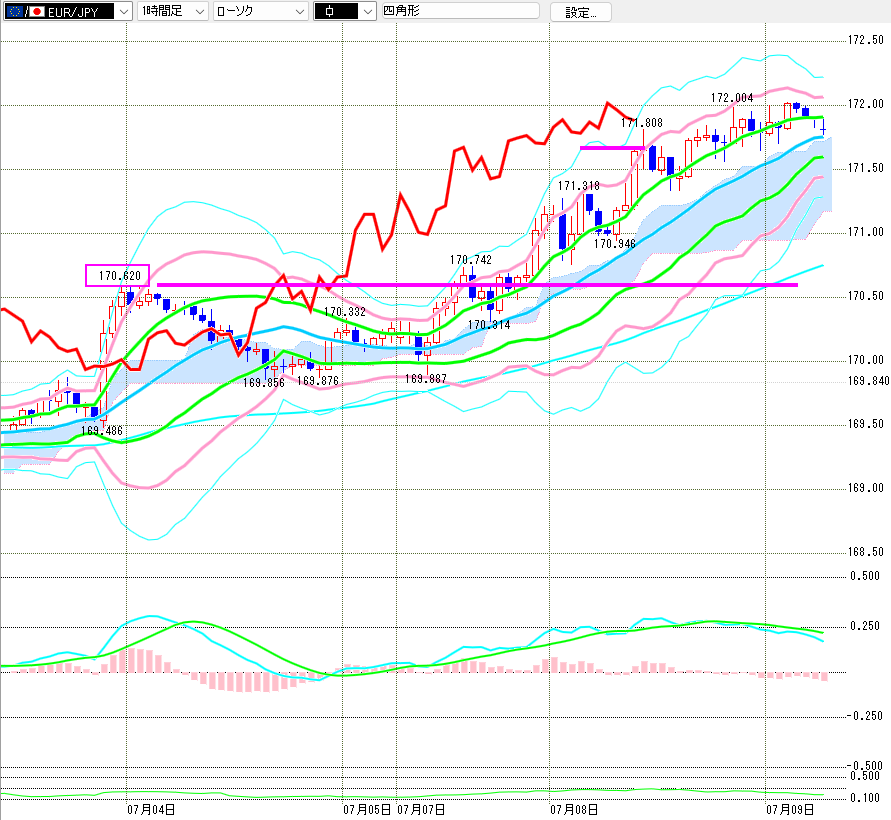Click the 170.946 price label
Screen dimensions: 891x820
[x=614, y=244]
